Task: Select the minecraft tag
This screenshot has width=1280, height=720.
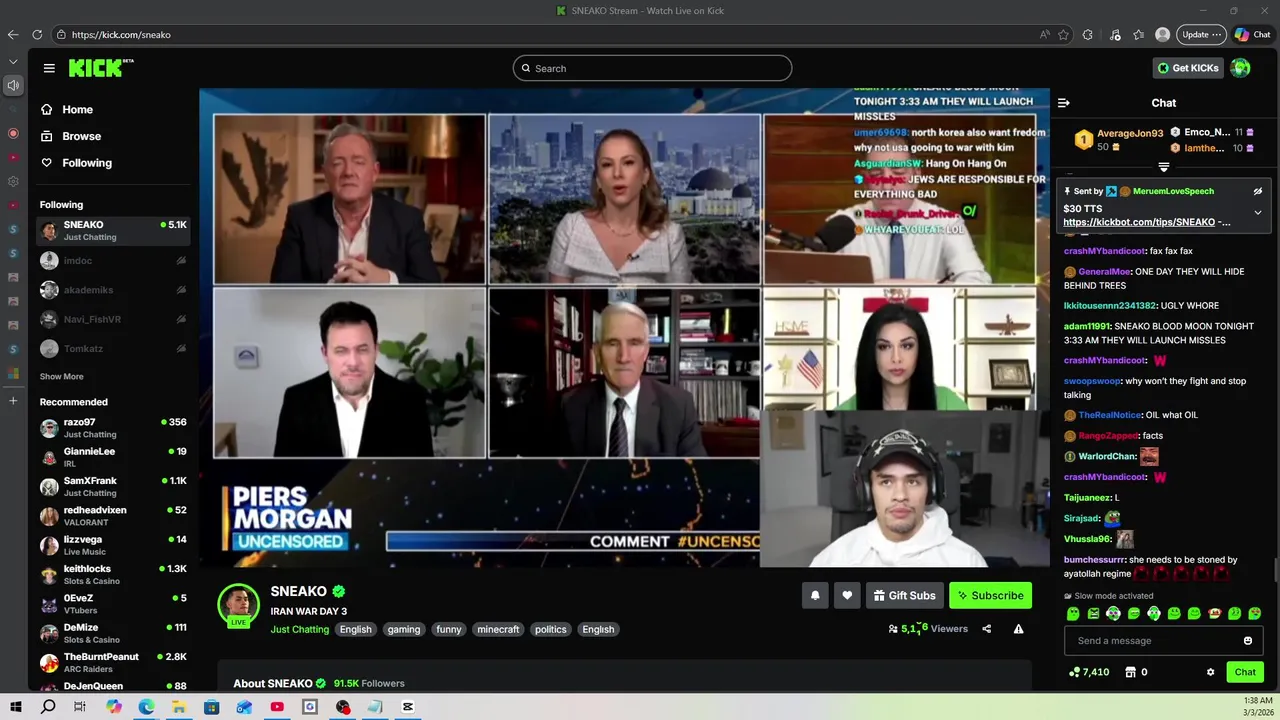Action: pos(498,630)
